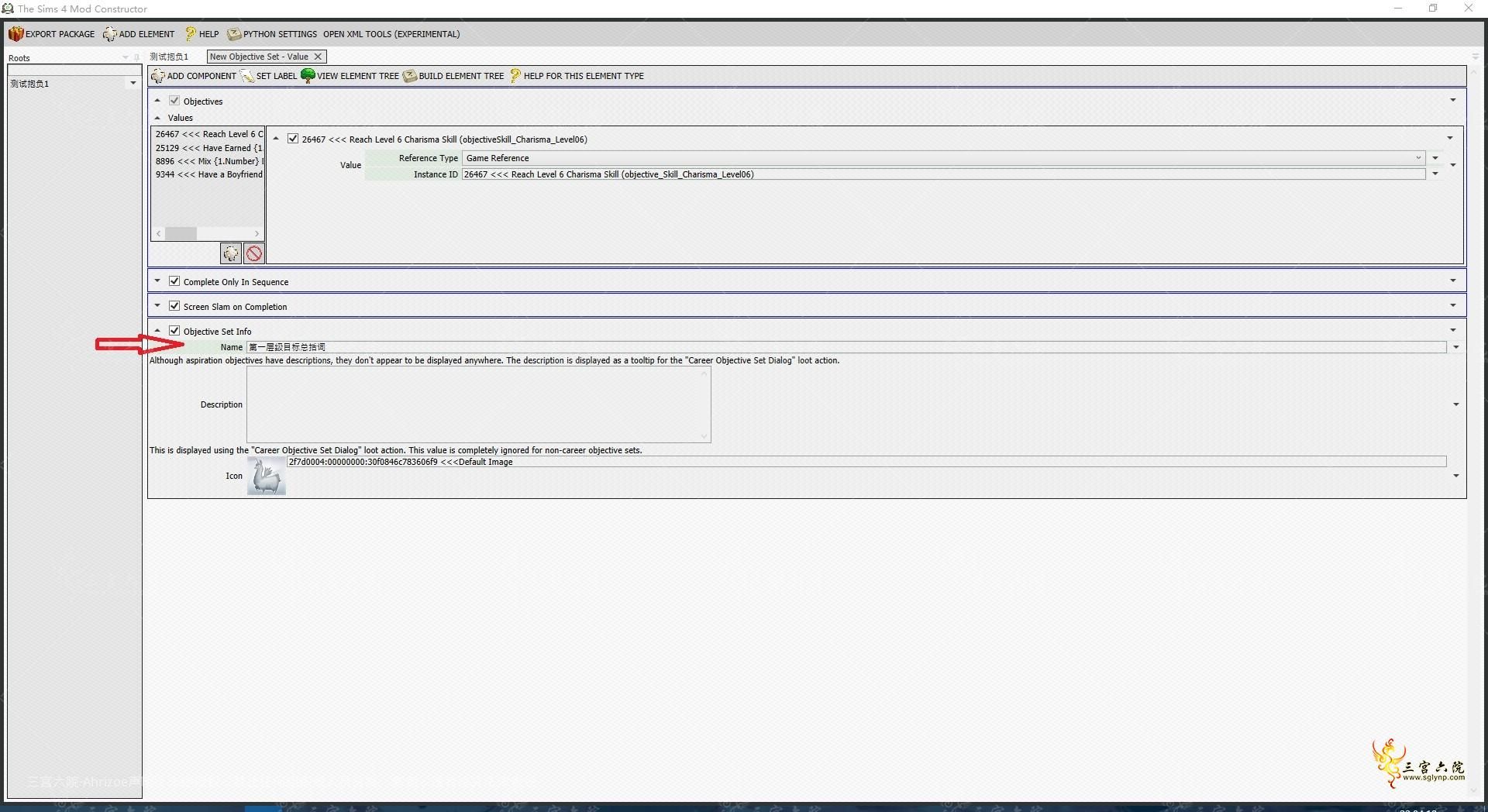Image resolution: width=1488 pixels, height=812 pixels.
Task: Focus the Roots search field
Action: (x=74, y=70)
